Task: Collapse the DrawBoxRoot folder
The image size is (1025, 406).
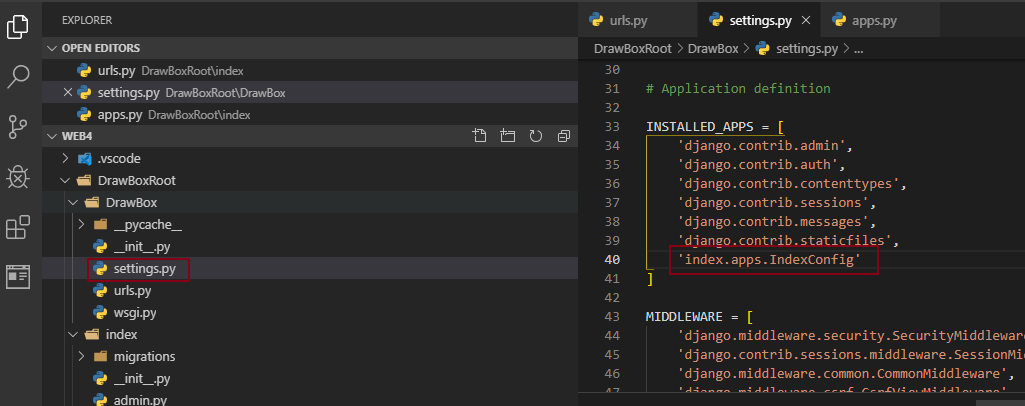Action: coord(65,180)
